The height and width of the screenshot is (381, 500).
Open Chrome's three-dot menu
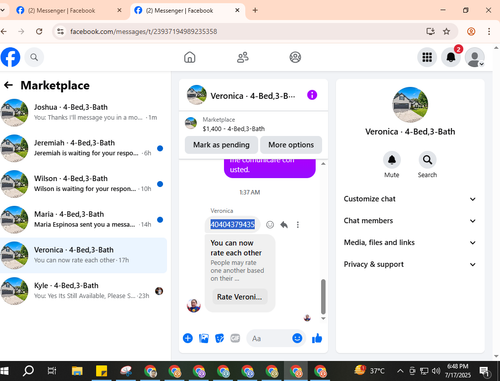(x=489, y=31)
